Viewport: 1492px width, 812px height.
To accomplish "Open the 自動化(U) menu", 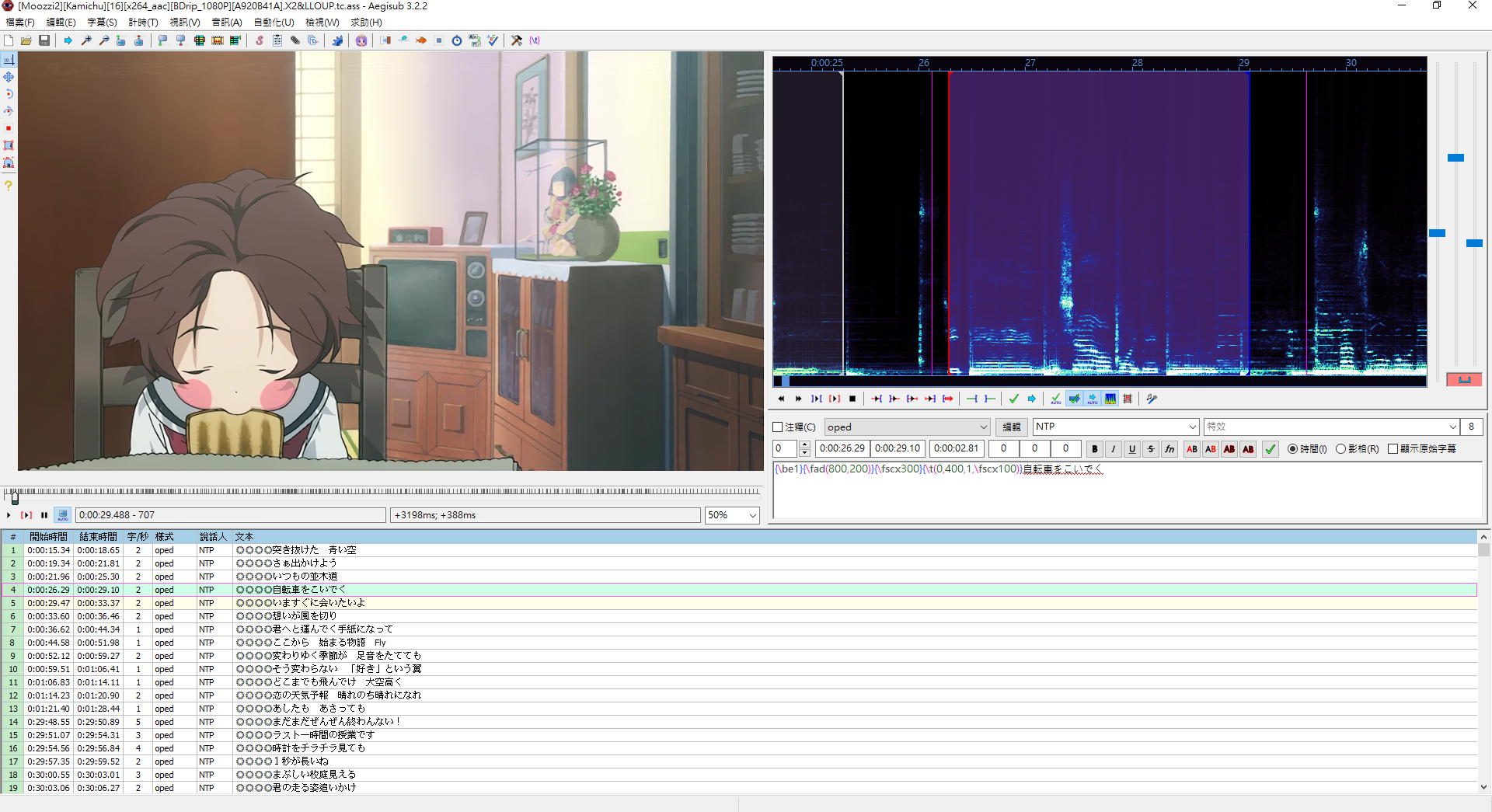I will tap(274, 23).
